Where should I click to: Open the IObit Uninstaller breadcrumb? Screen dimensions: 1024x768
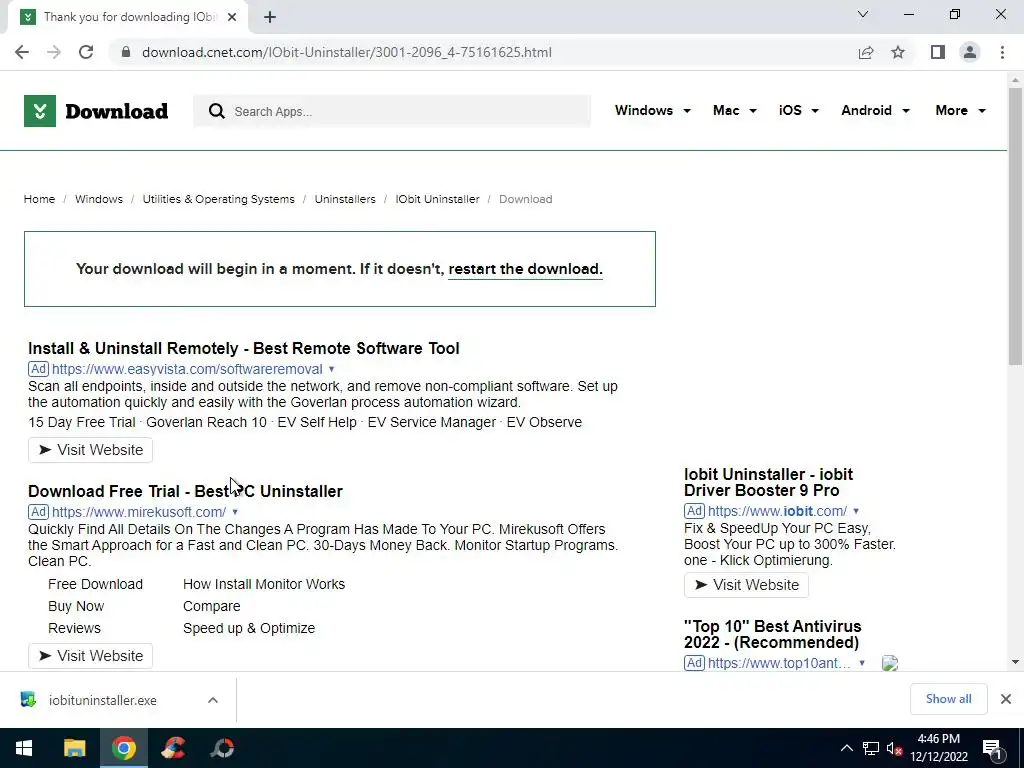[x=437, y=199]
